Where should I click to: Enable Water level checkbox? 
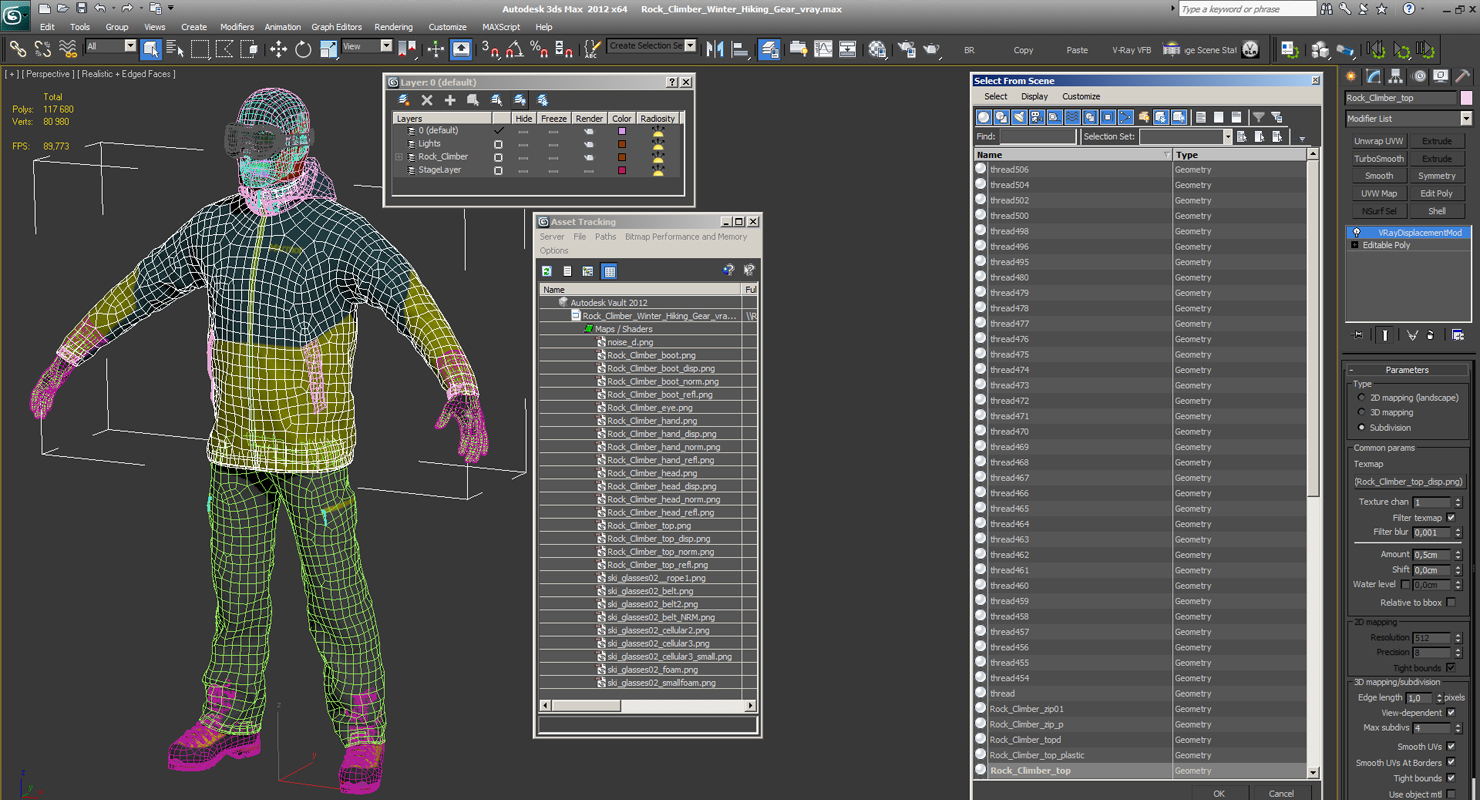click(x=1405, y=584)
